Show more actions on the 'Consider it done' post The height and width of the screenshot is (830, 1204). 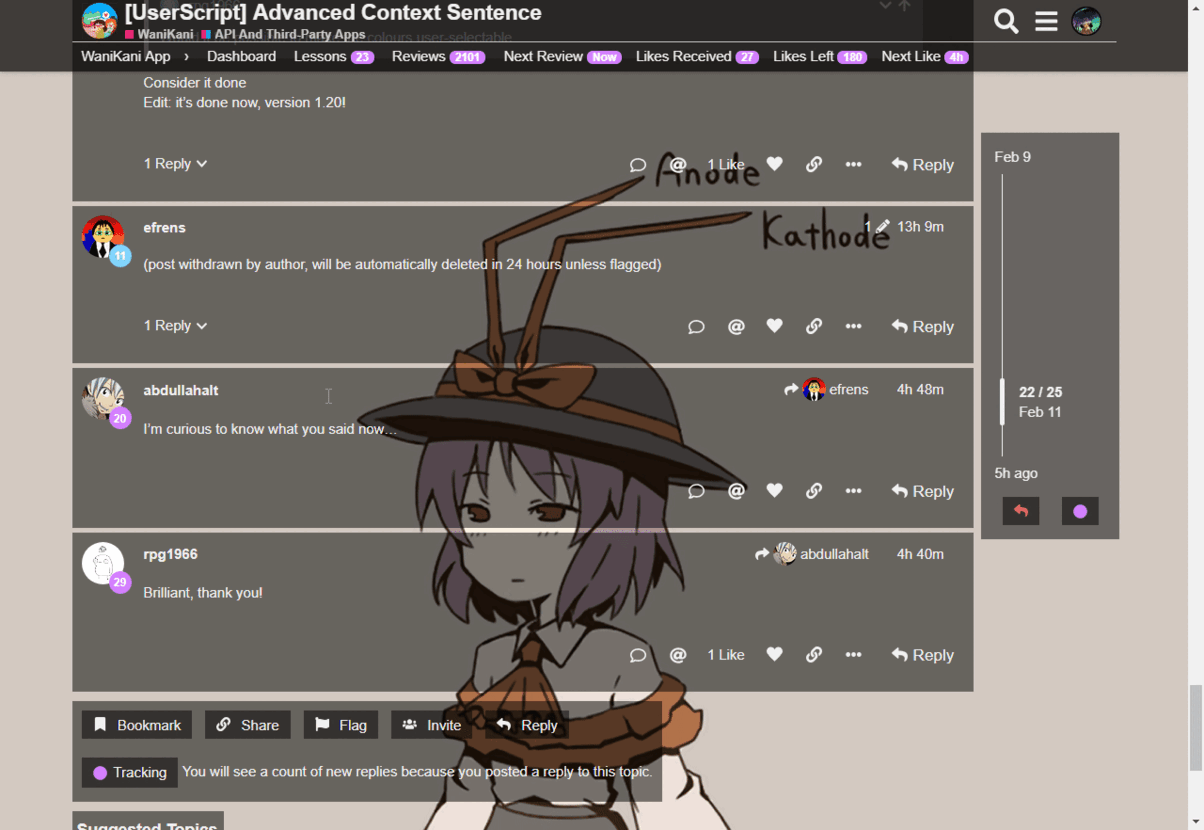click(853, 165)
